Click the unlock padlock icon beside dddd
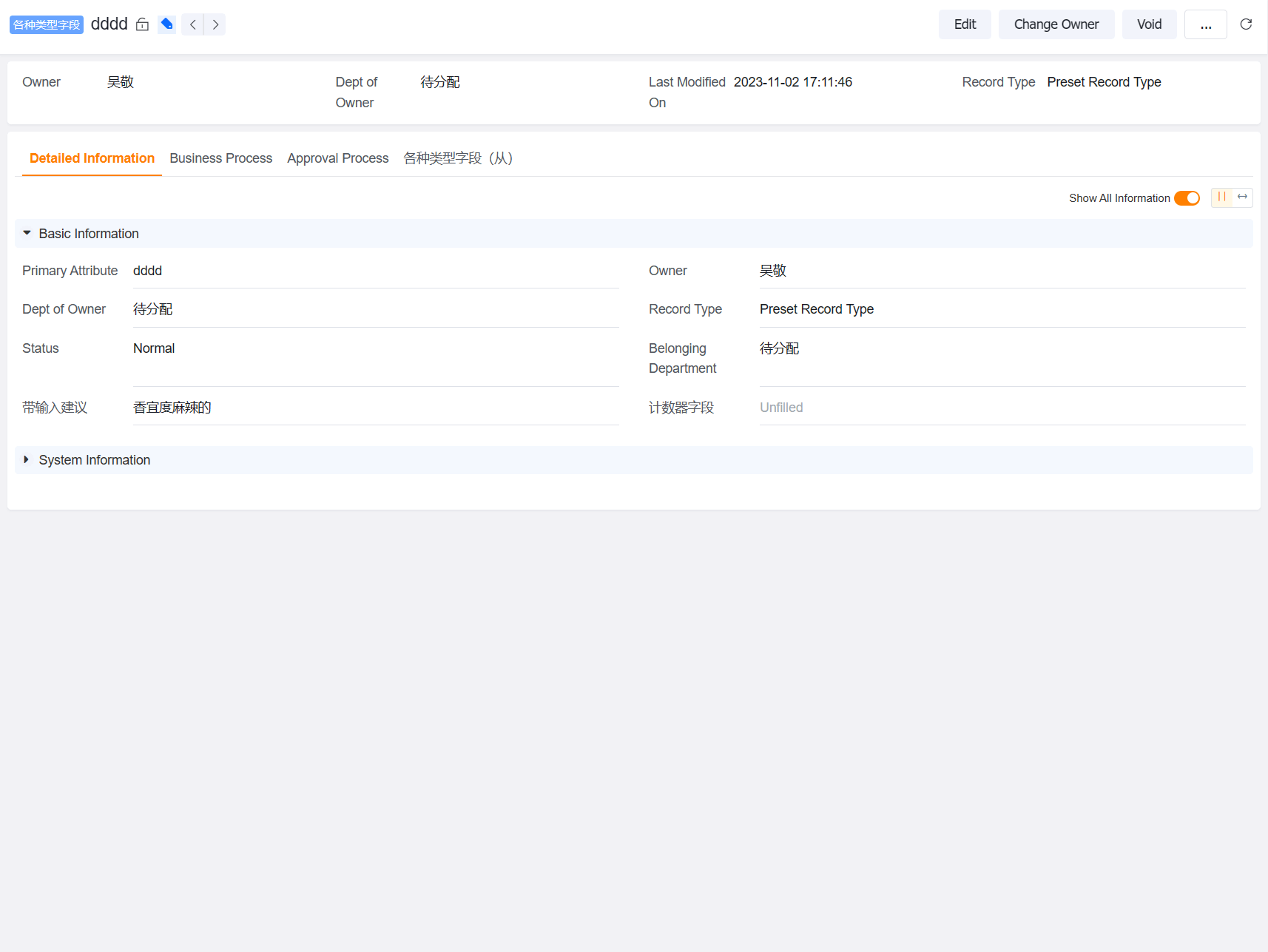1268x952 pixels. pyautogui.click(x=143, y=24)
